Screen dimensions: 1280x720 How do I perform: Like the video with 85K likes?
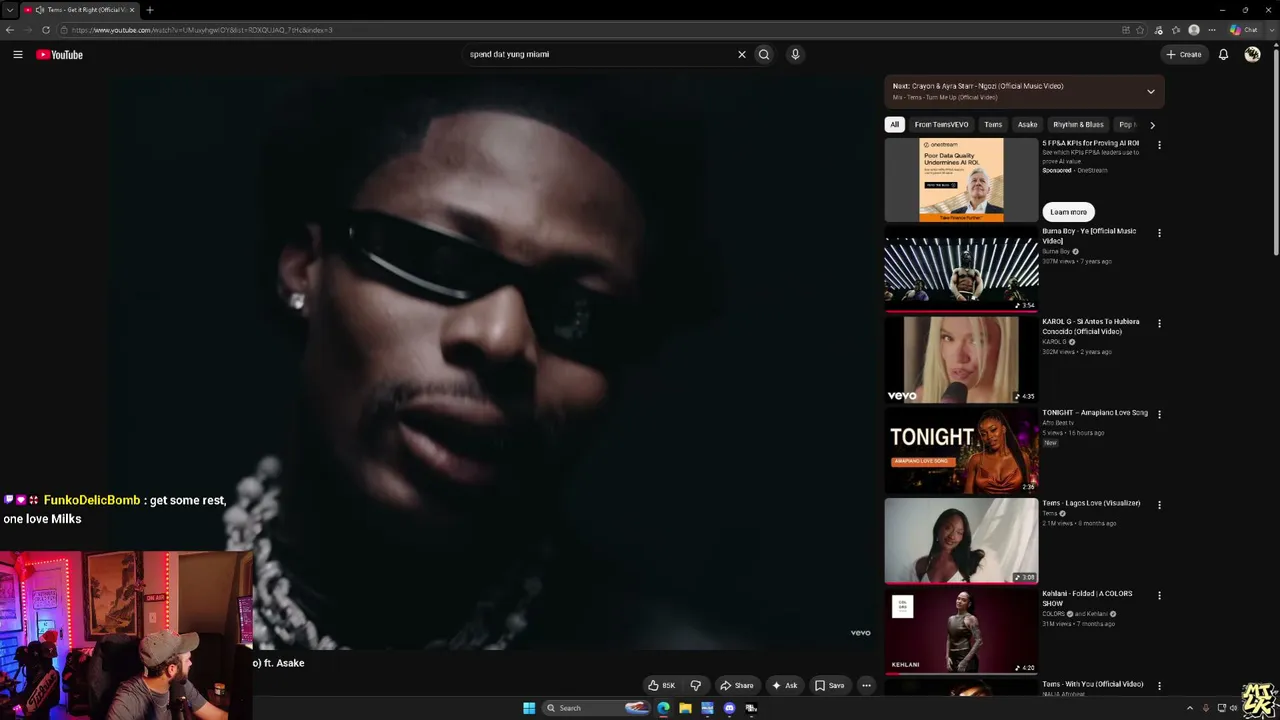coord(661,686)
